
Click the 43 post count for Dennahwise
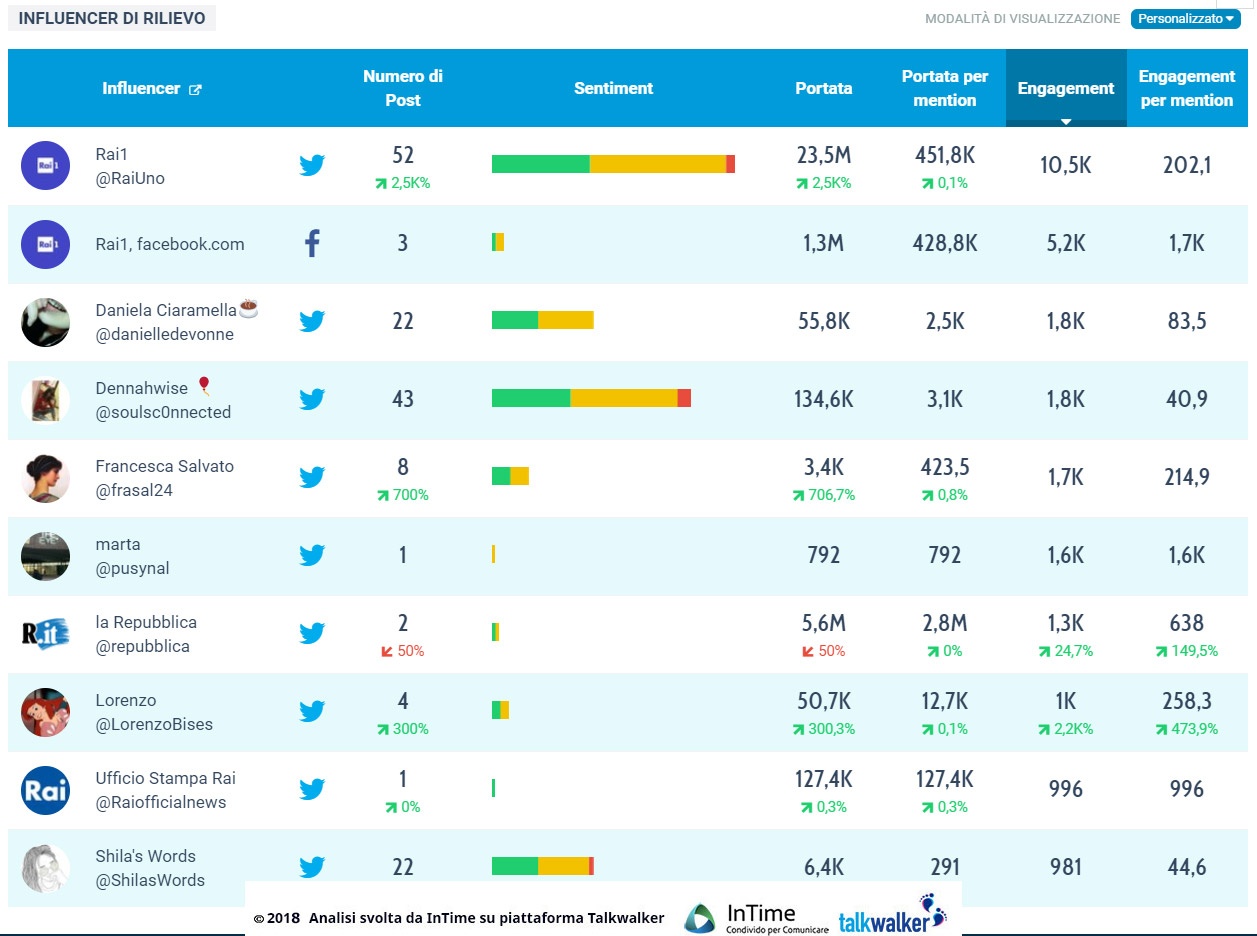click(403, 399)
